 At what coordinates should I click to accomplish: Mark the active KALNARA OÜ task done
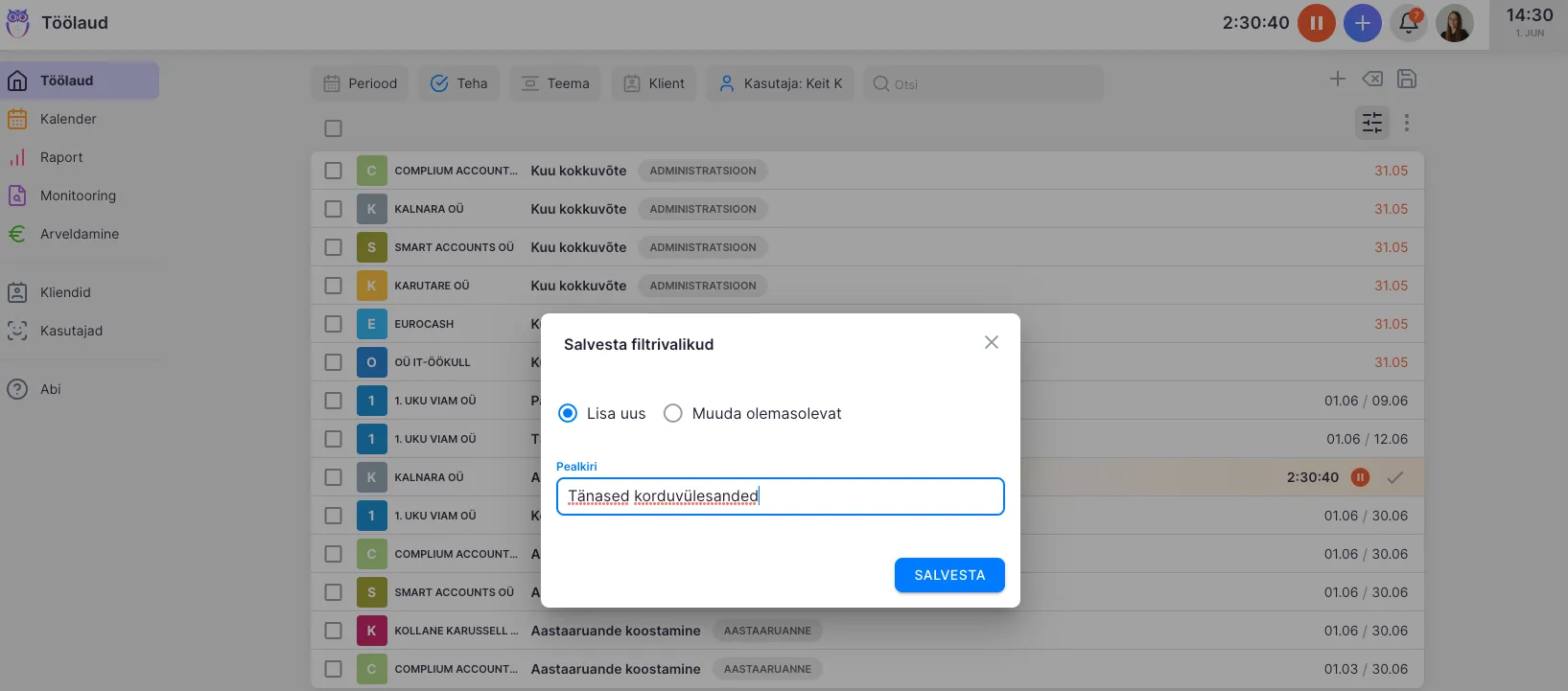tap(1395, 477)
